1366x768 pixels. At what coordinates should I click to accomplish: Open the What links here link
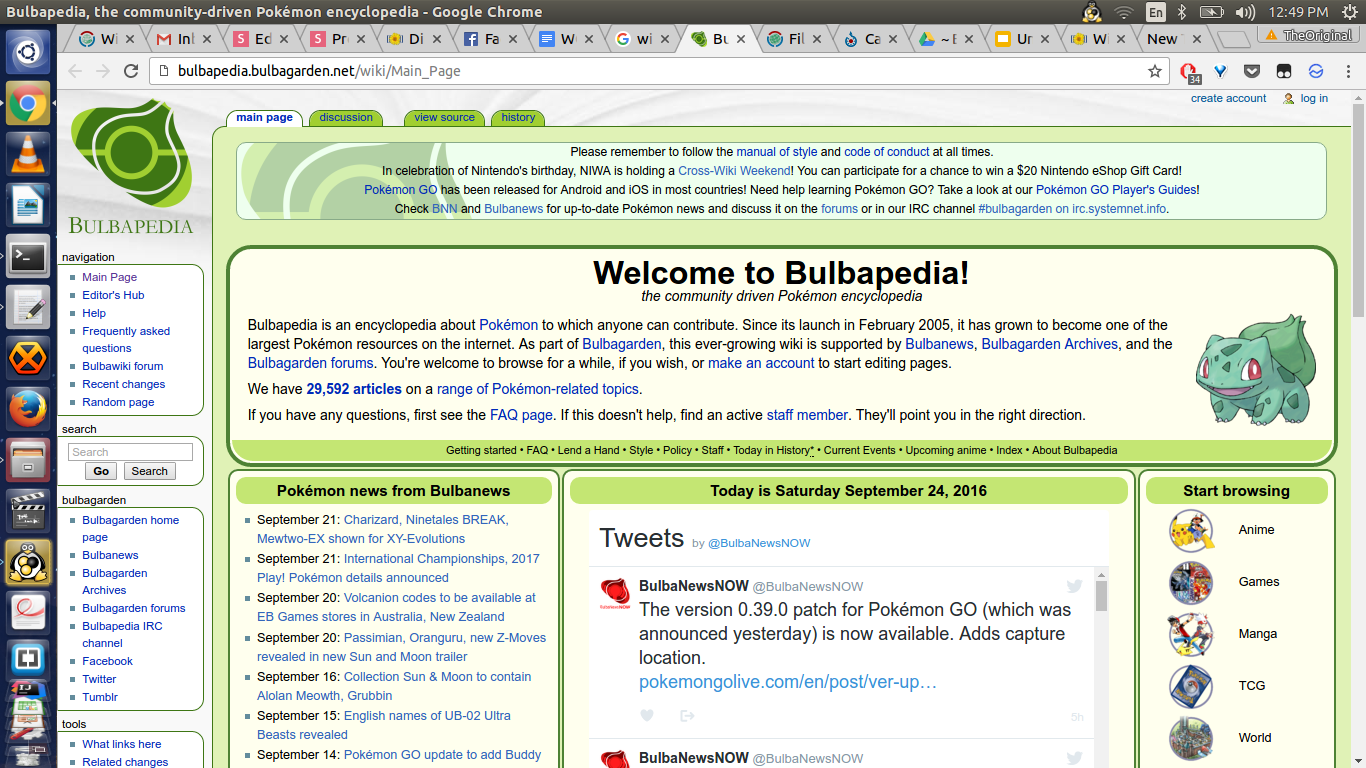point(121,744)
